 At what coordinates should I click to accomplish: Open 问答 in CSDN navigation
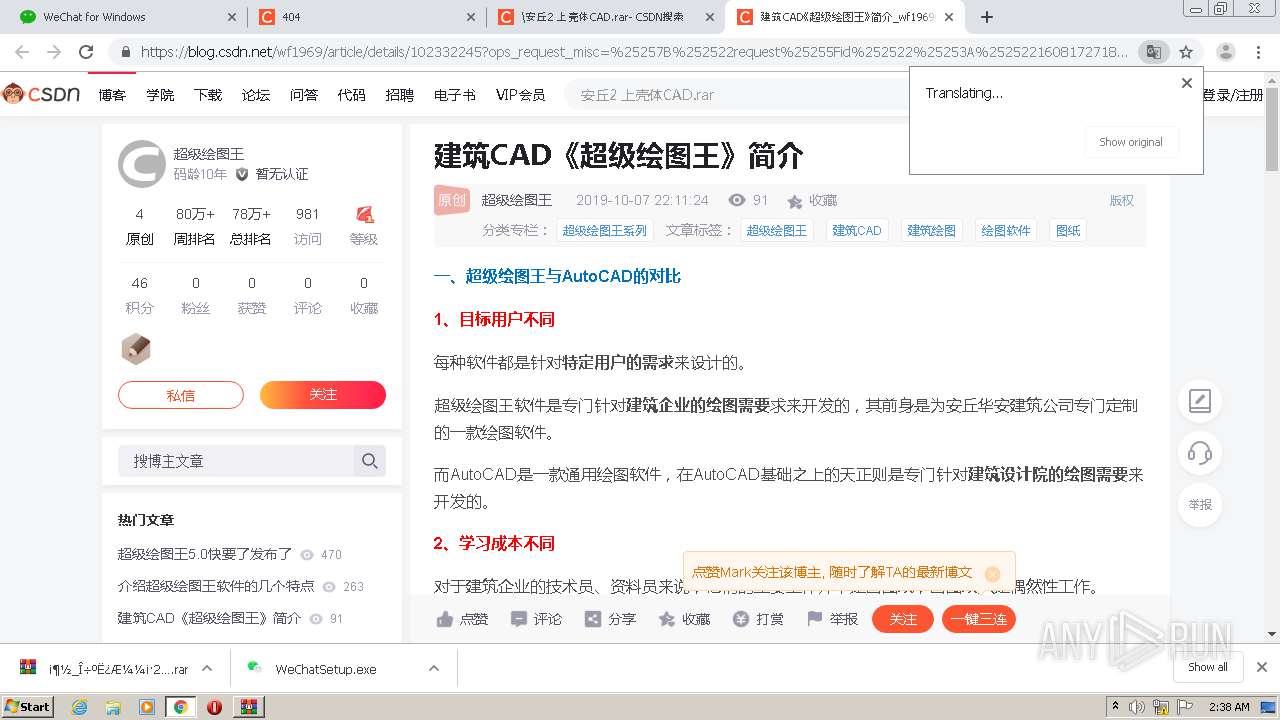304,95
